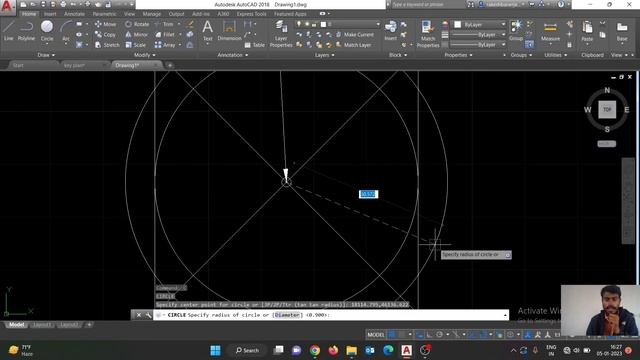The height and width of the screenshot is (360, 640).
Task: Click the Insert block icon
Action: coord(390,30)
